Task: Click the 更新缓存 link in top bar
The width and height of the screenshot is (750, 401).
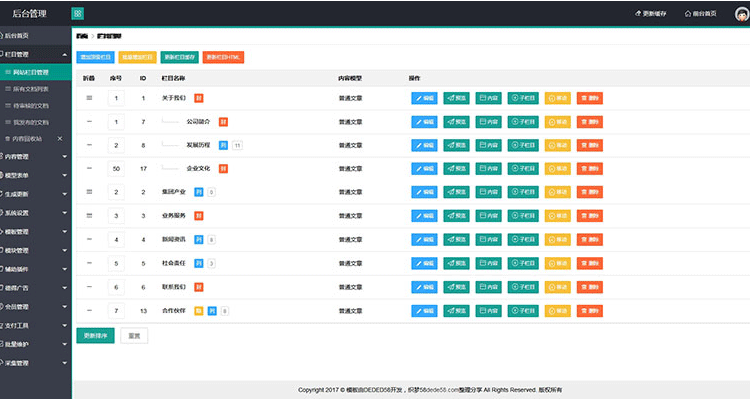Action: coord(651,14)
